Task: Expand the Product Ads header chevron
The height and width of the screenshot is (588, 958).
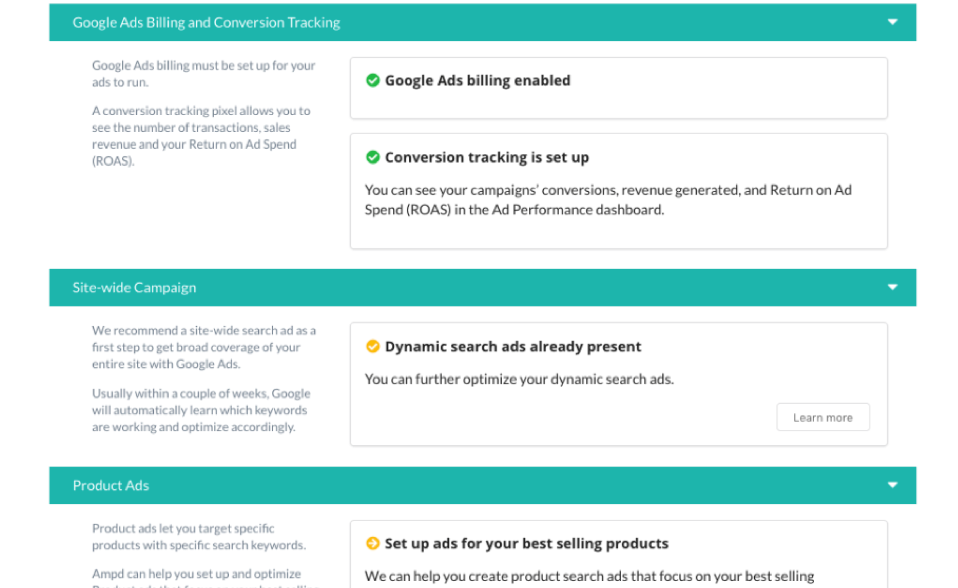Action: (x=891, y=484)
